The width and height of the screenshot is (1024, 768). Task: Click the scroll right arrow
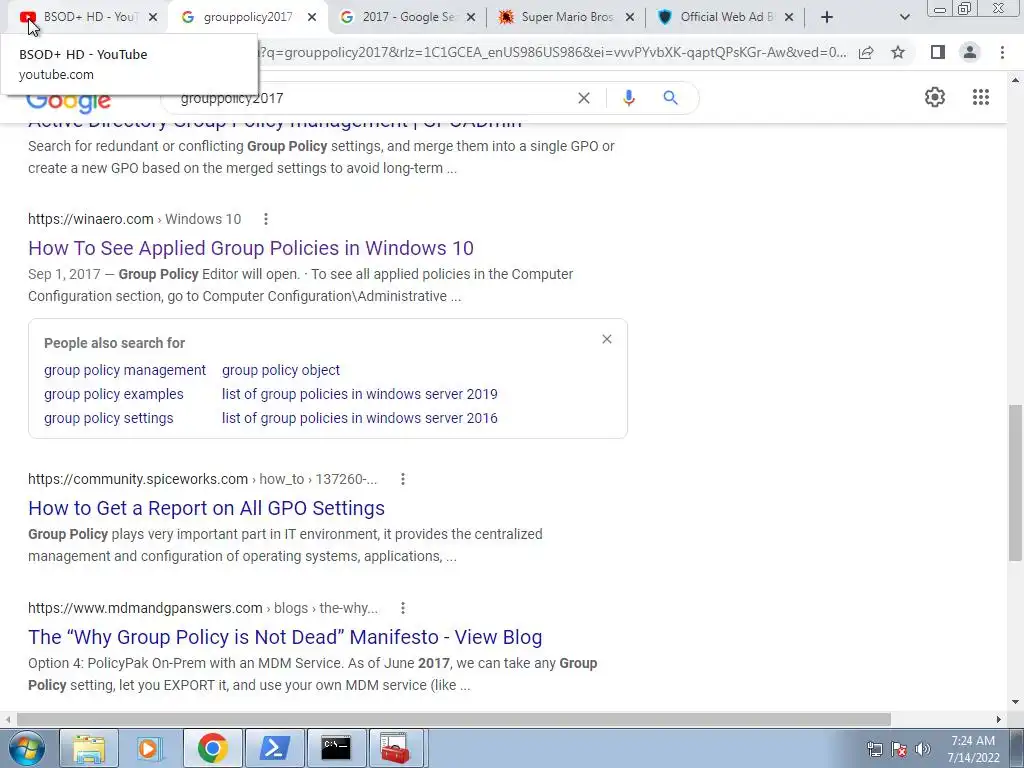click(x=999, y=719)
